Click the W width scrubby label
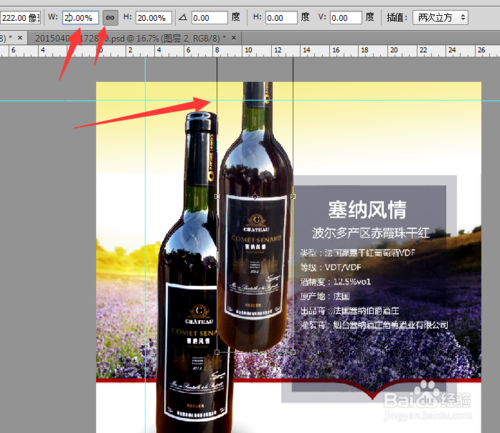500x433 pixels. pos(53,17)
